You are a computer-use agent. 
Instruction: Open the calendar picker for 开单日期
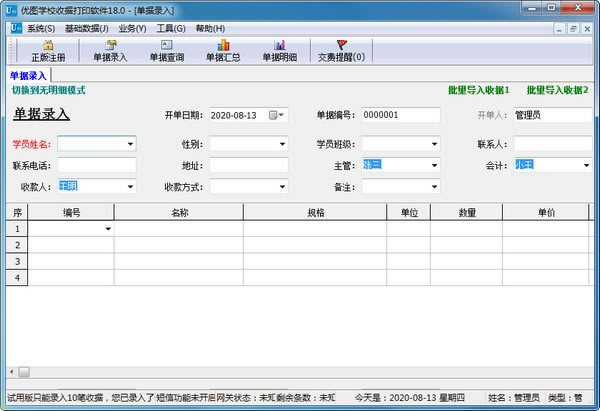click(x=276, y=115)
